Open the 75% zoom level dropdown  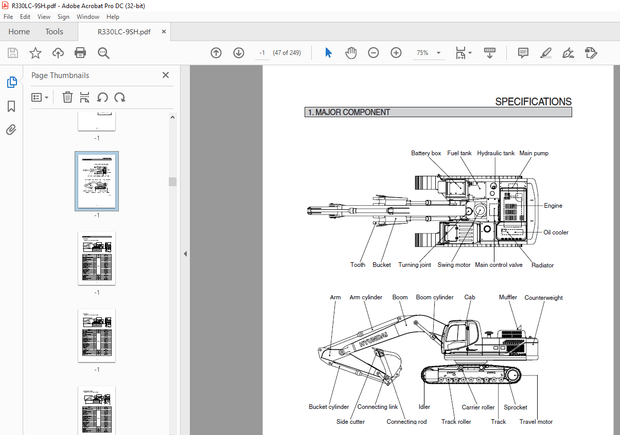point(428,53)
